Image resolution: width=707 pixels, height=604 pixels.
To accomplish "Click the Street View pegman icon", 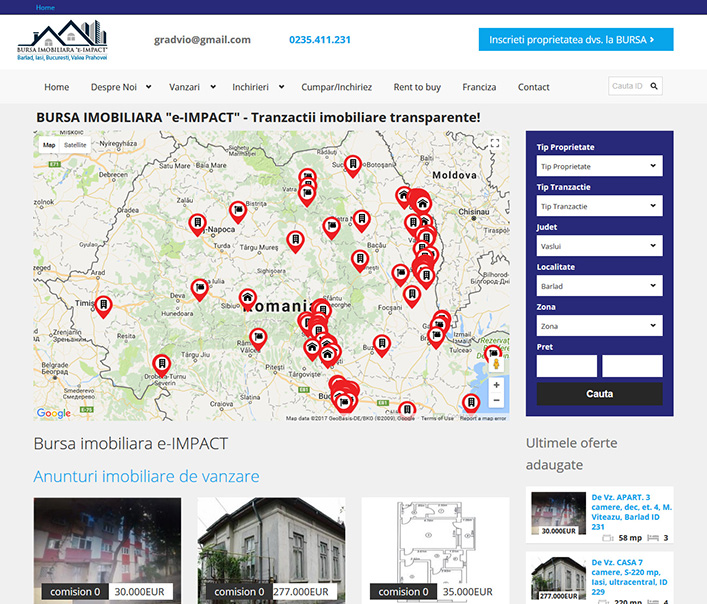I will [x=496, y=364].
